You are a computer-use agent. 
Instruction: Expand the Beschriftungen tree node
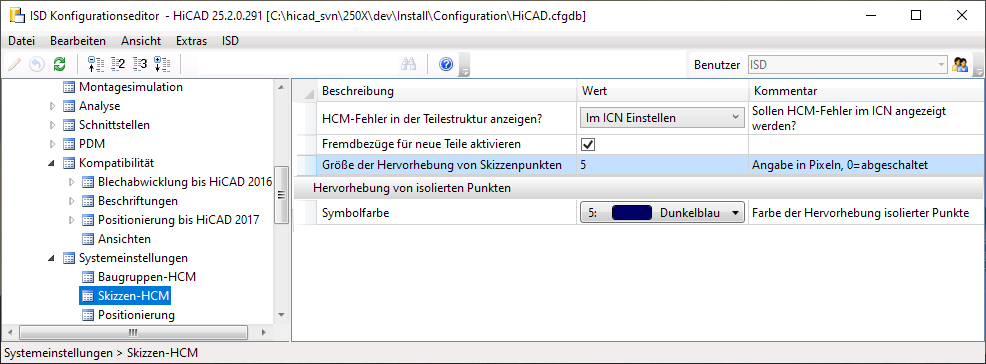click(72, 201)
